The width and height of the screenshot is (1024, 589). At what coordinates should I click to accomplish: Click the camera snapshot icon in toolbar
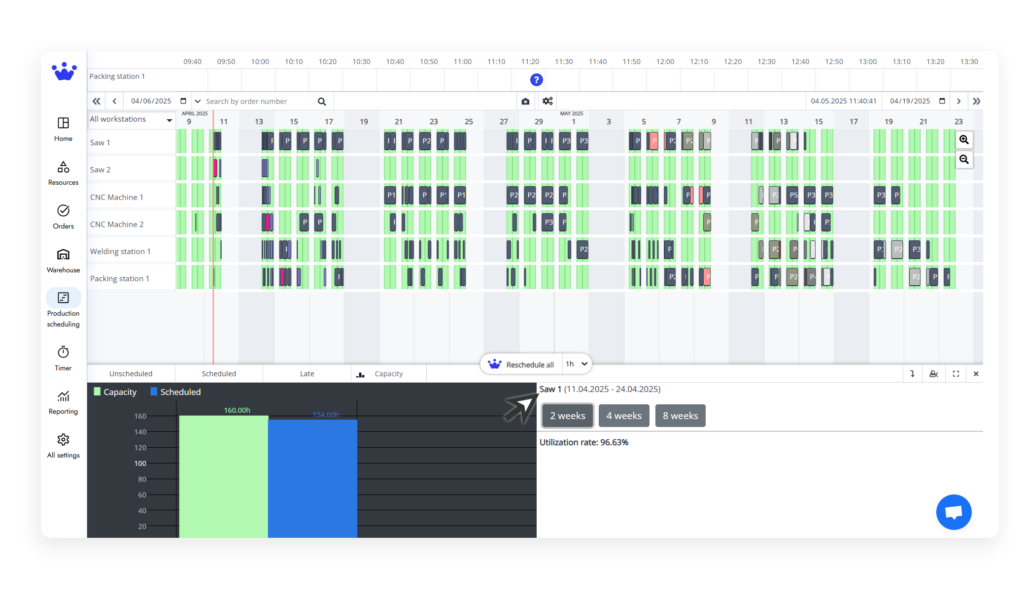[x=525, y=101]
